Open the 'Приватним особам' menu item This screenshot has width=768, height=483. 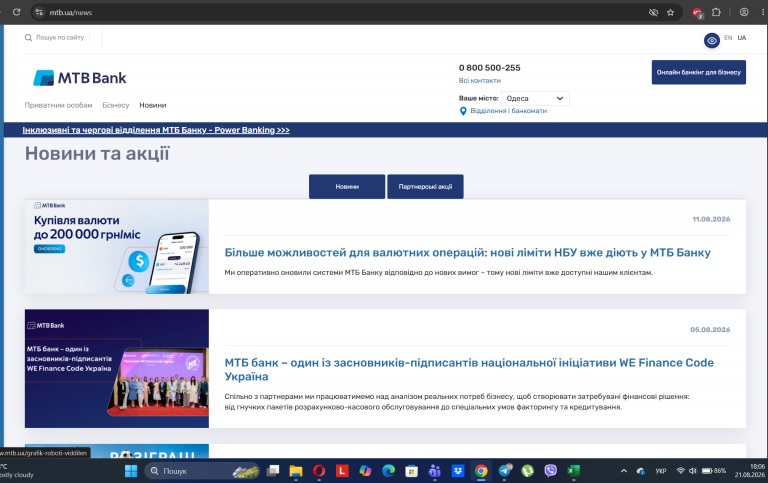point(58,105)
